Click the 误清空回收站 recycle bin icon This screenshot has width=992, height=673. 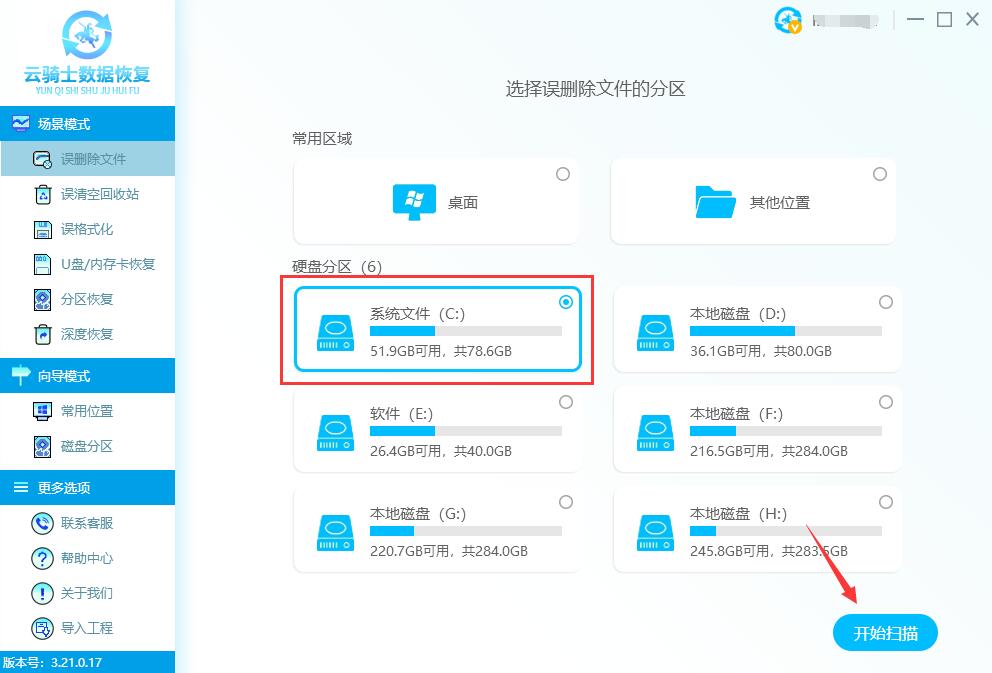[x=42, y=194]
